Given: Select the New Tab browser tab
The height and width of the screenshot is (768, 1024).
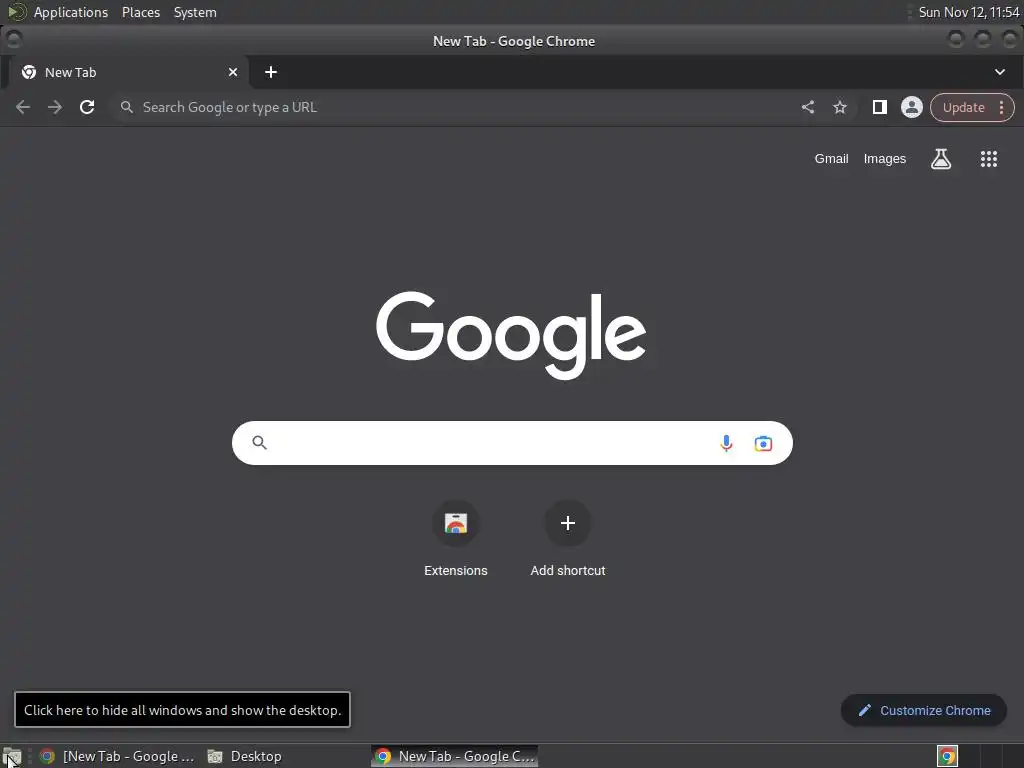Looking at the screenshot, I should click(x=129, y=72).
